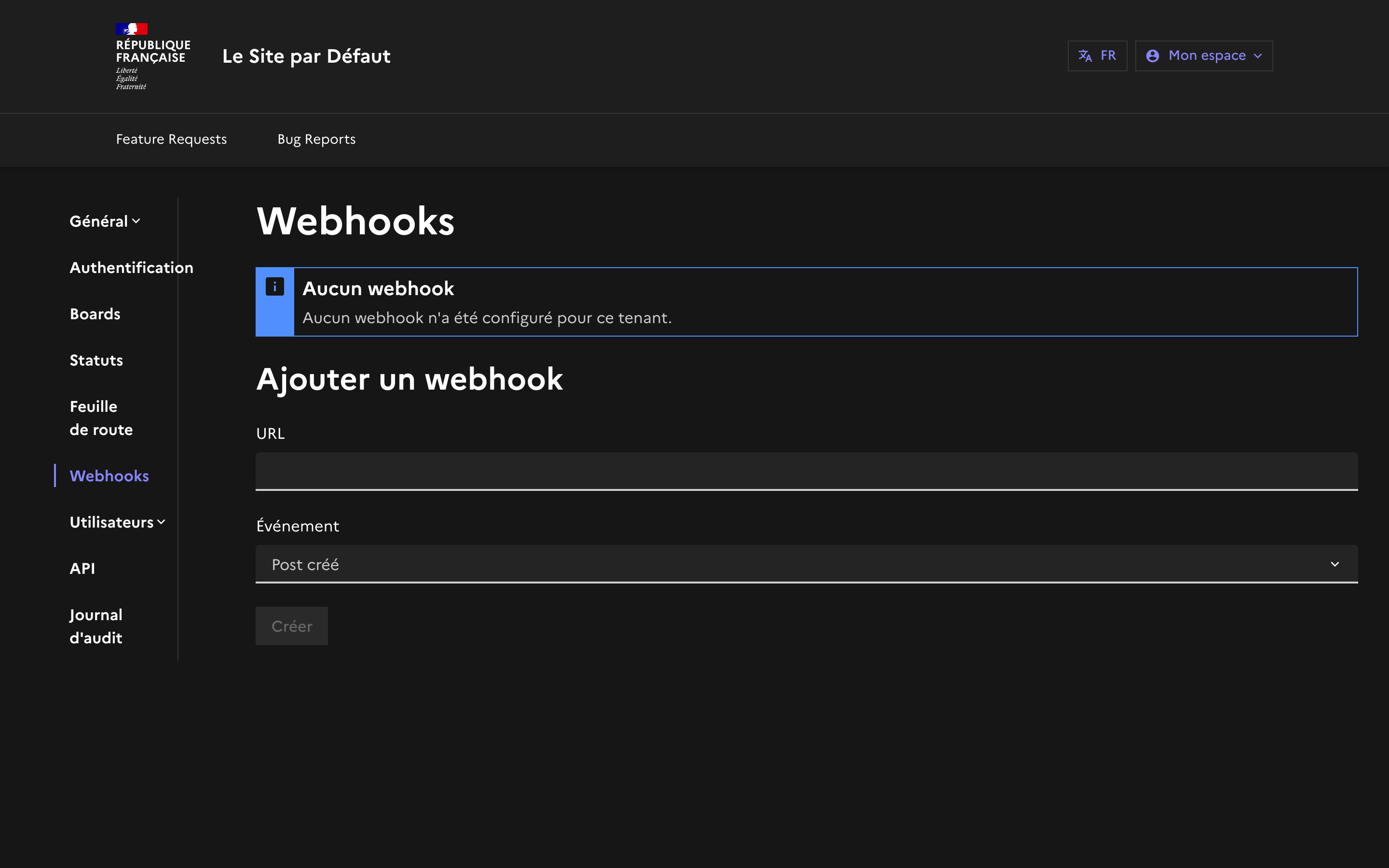Open Feuille de route settings
This screenshot has width=1389, height=868.
click(x=101, y=418)
